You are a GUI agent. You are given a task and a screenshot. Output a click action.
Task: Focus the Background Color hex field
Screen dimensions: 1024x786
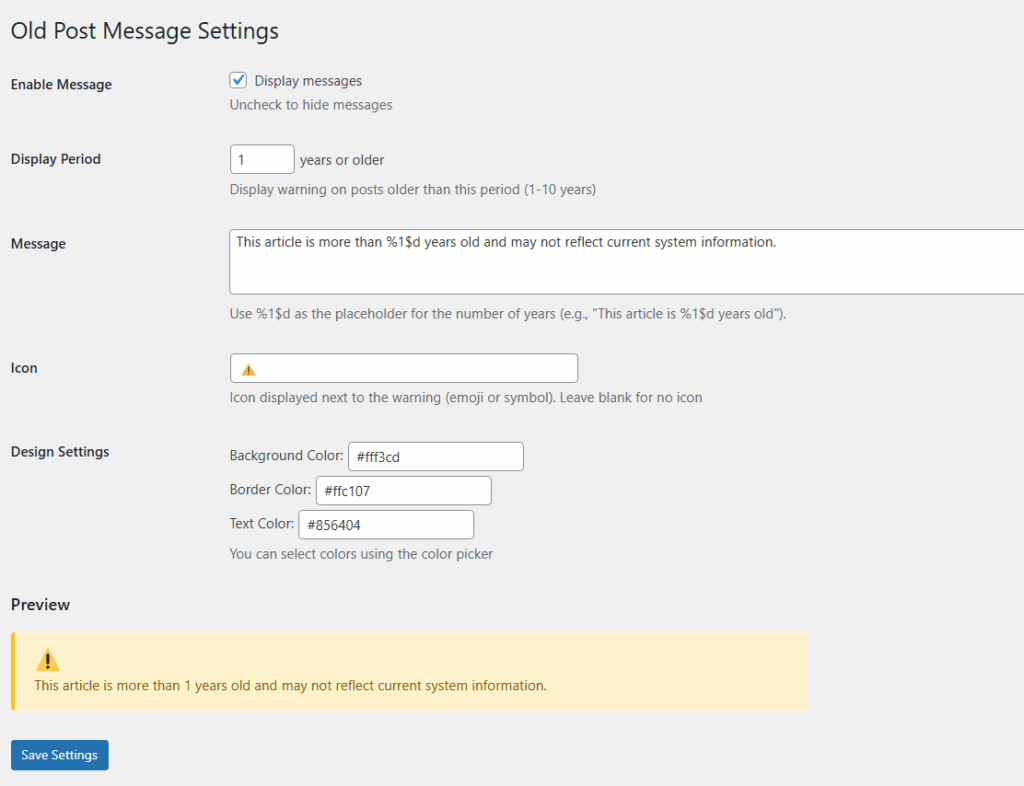pyautogui.click(x=435, y=457)
